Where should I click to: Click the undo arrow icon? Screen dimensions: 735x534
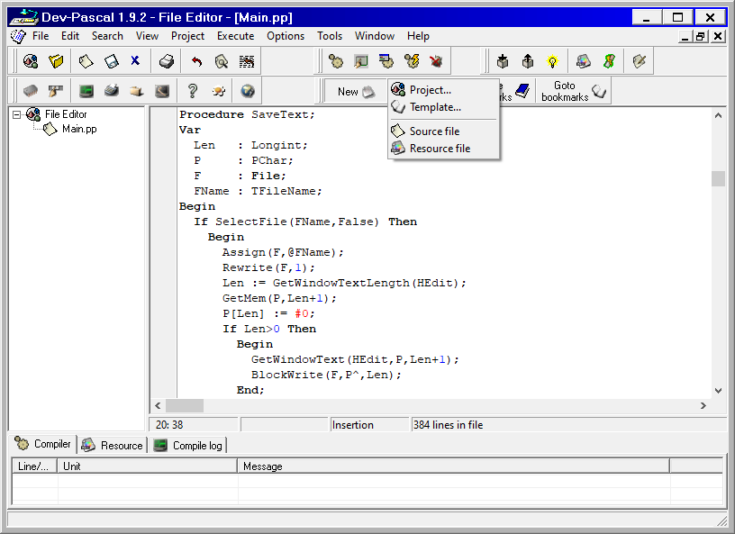tap(197, 62)
